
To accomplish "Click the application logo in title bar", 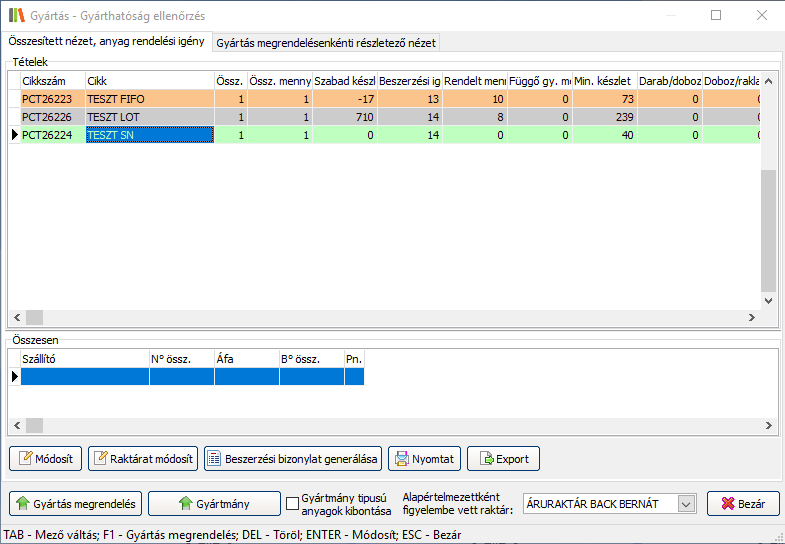I will point(16,15).
